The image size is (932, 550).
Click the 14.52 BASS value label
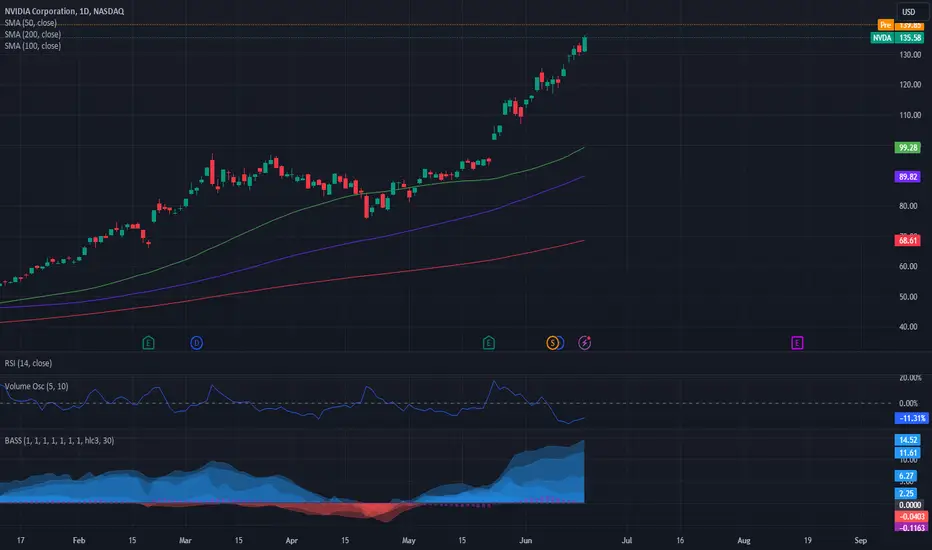click(908, 440)
